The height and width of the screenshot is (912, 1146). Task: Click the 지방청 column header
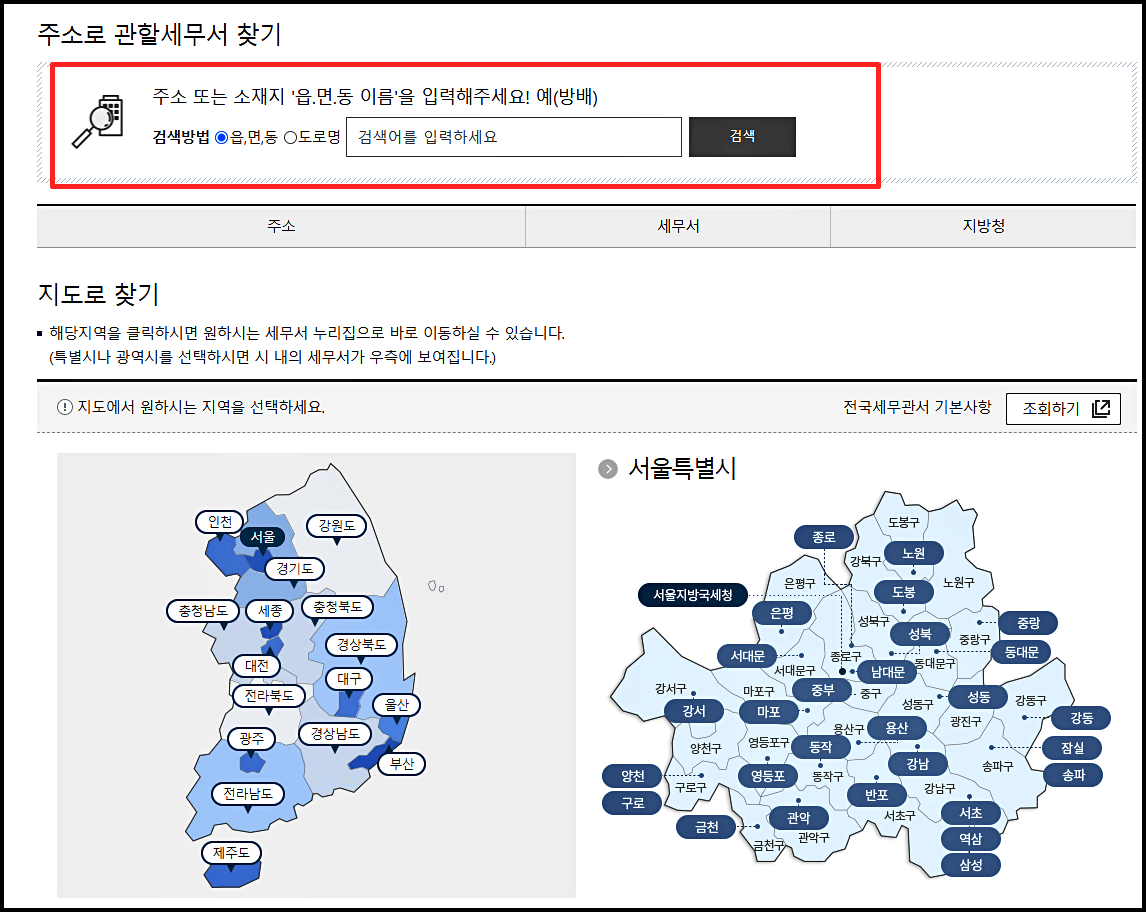(984, 227)
